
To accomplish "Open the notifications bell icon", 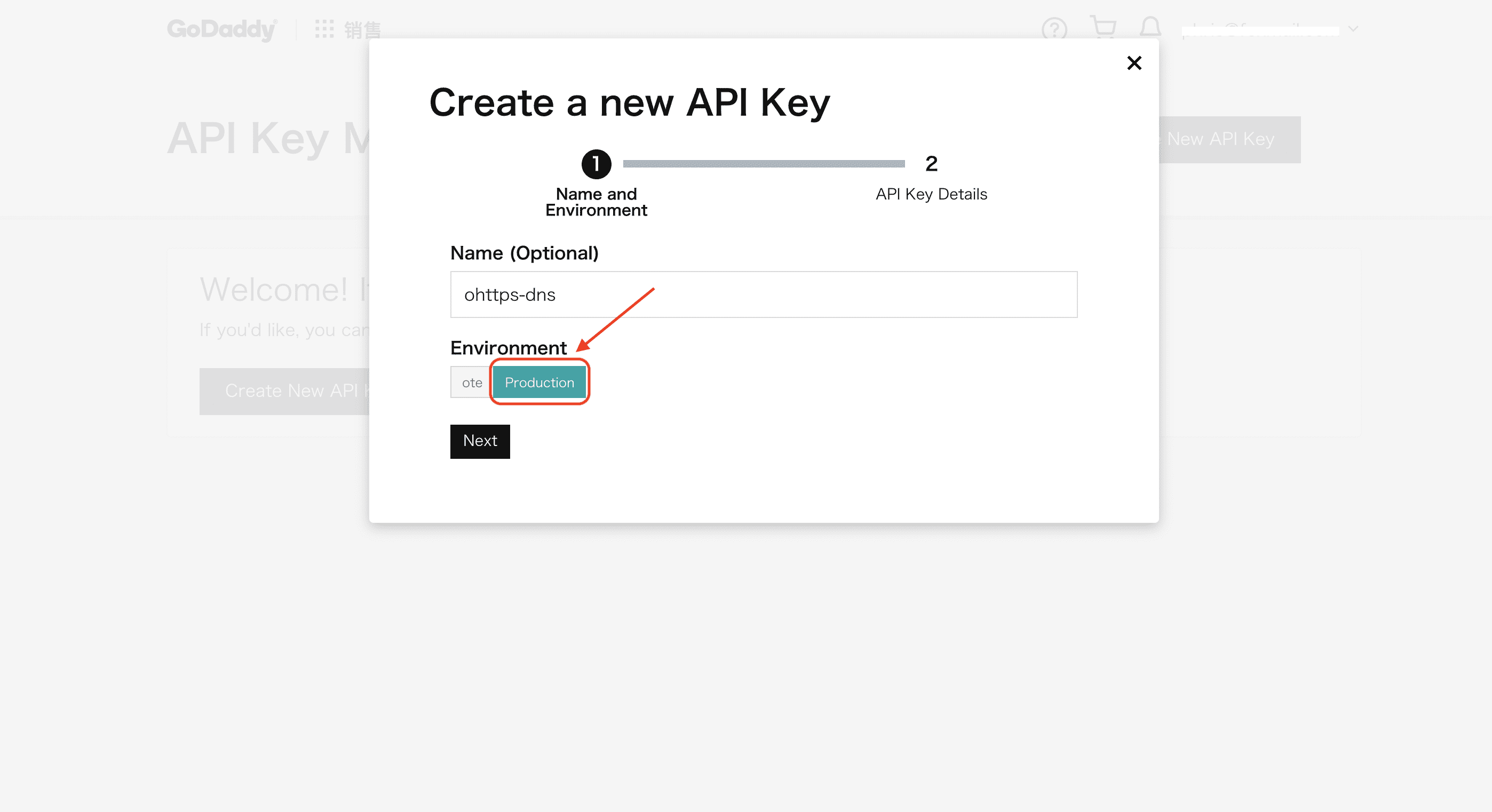I will (x=1150, y=27).
